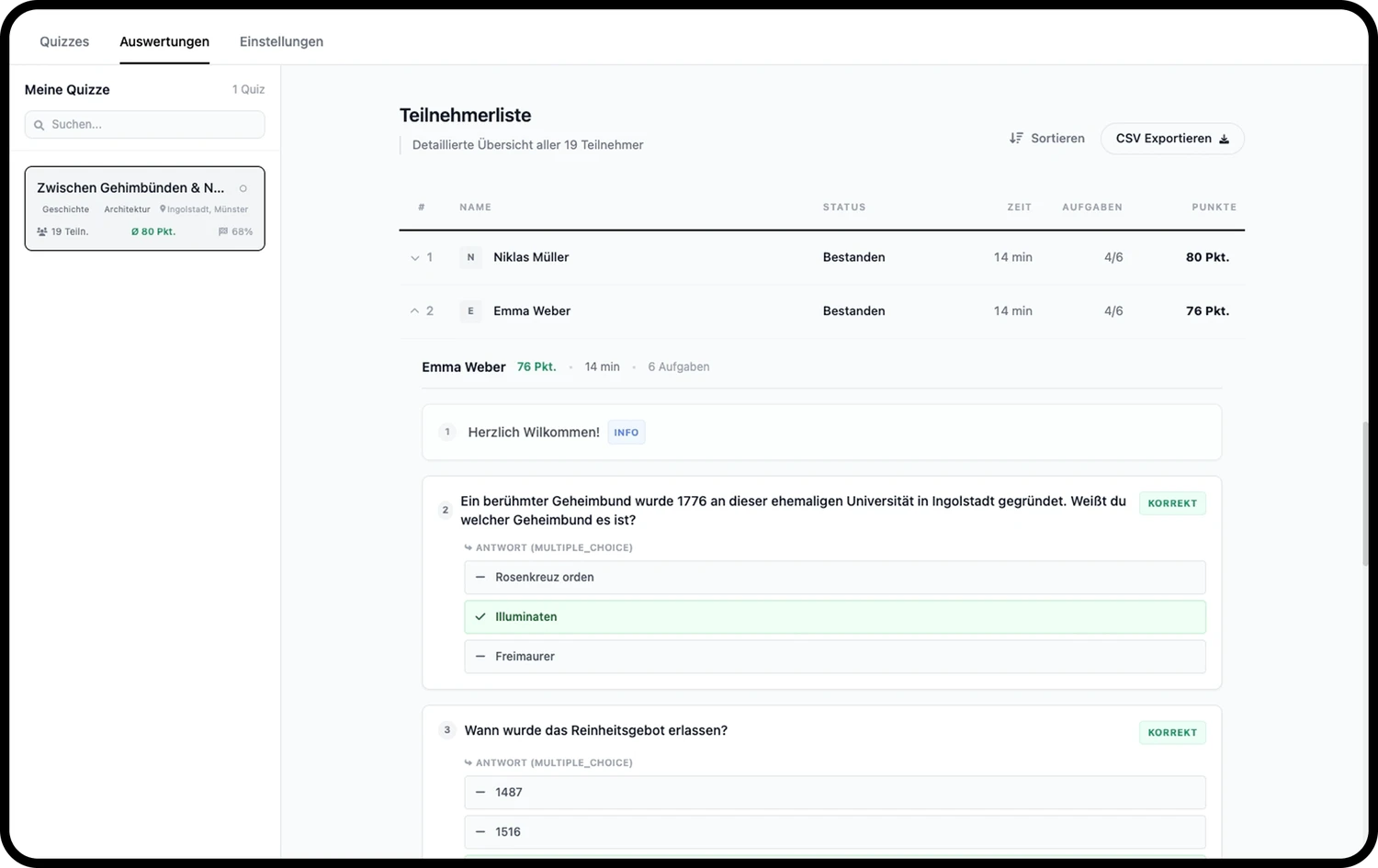This screenshot has width=1378, height=868.
Task: Select the Freimaurer answer option
Action: pos(835,656)
